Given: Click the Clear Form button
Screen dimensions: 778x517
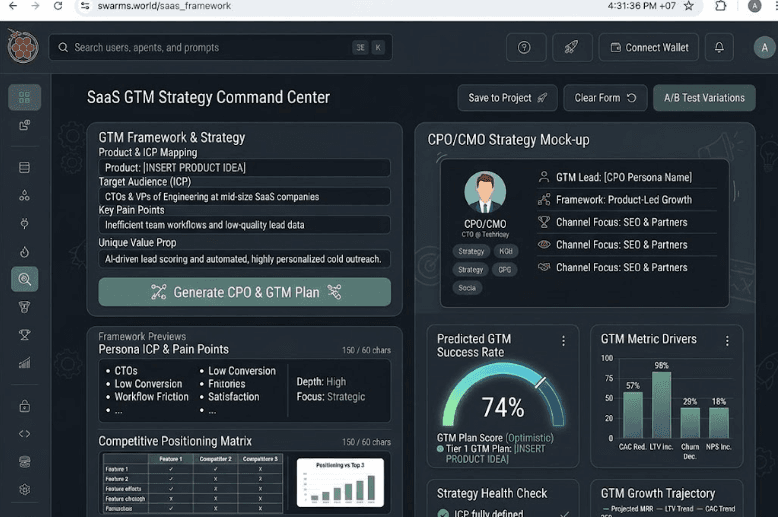Looking at the screenshot, I should 605,98.
